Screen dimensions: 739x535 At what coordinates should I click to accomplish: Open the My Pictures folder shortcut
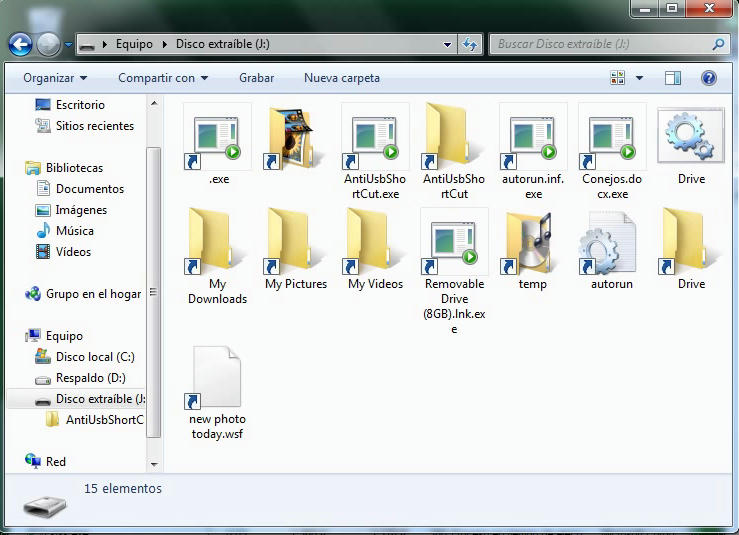point(296,242)
